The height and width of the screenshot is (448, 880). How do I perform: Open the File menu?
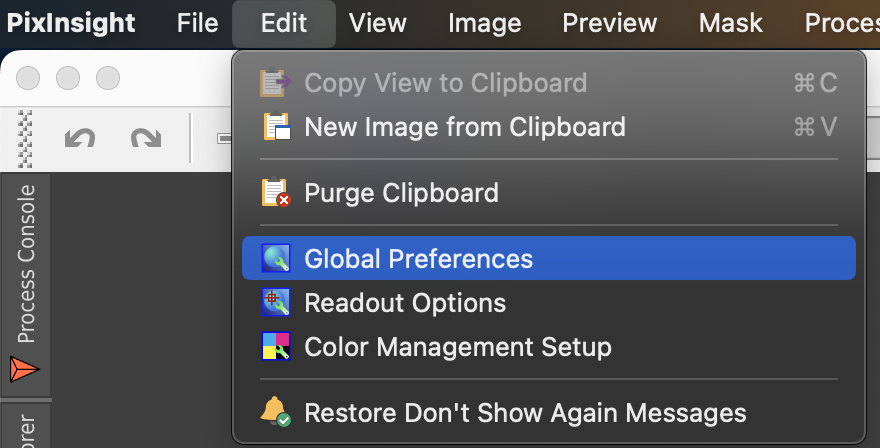[197, 23]
